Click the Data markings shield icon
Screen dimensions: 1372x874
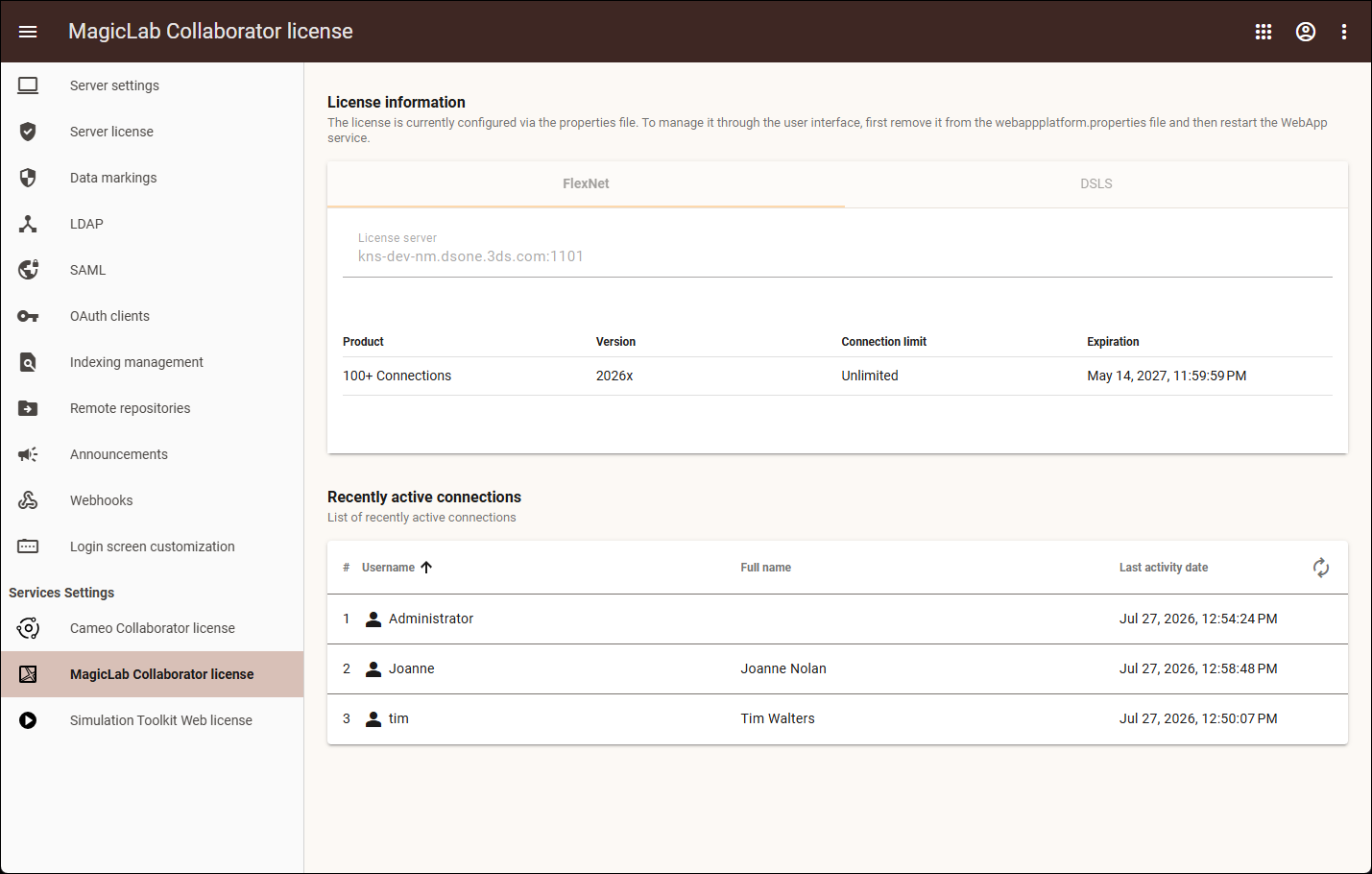pyautogui.click(x=28, y=178)
